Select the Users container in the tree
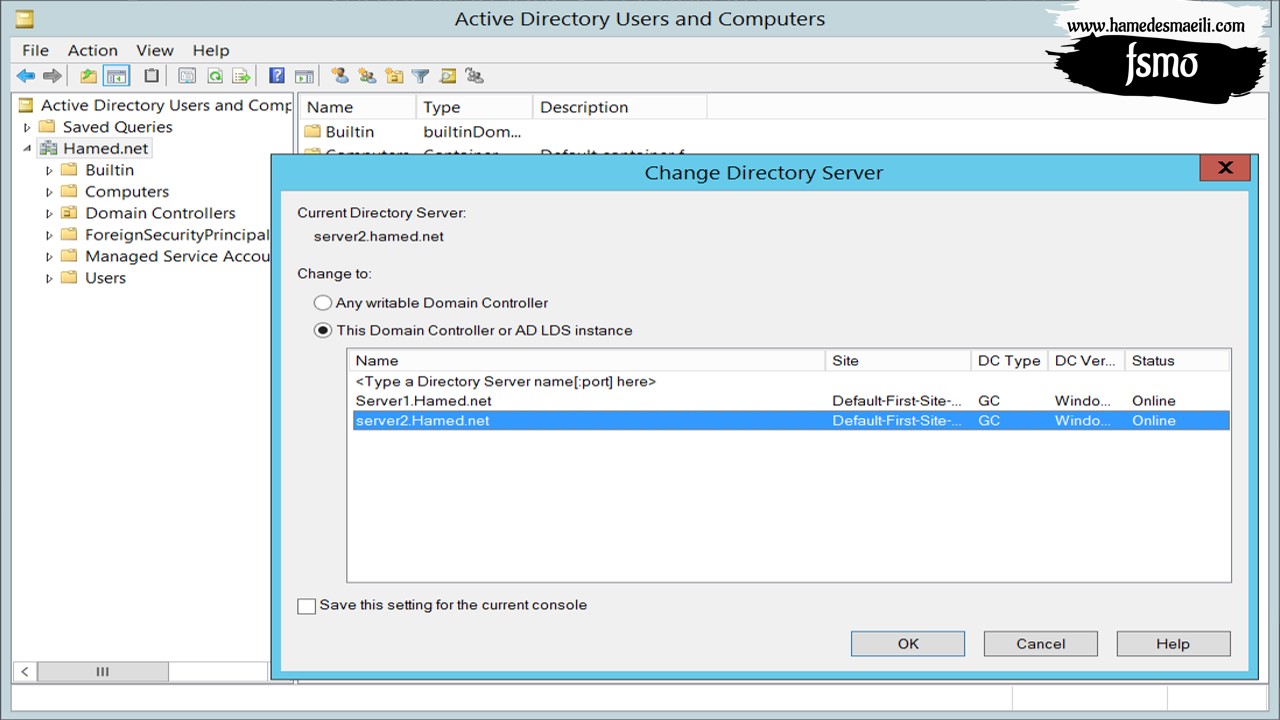The width and height of the screenshot is (1280, 720). 105,278
